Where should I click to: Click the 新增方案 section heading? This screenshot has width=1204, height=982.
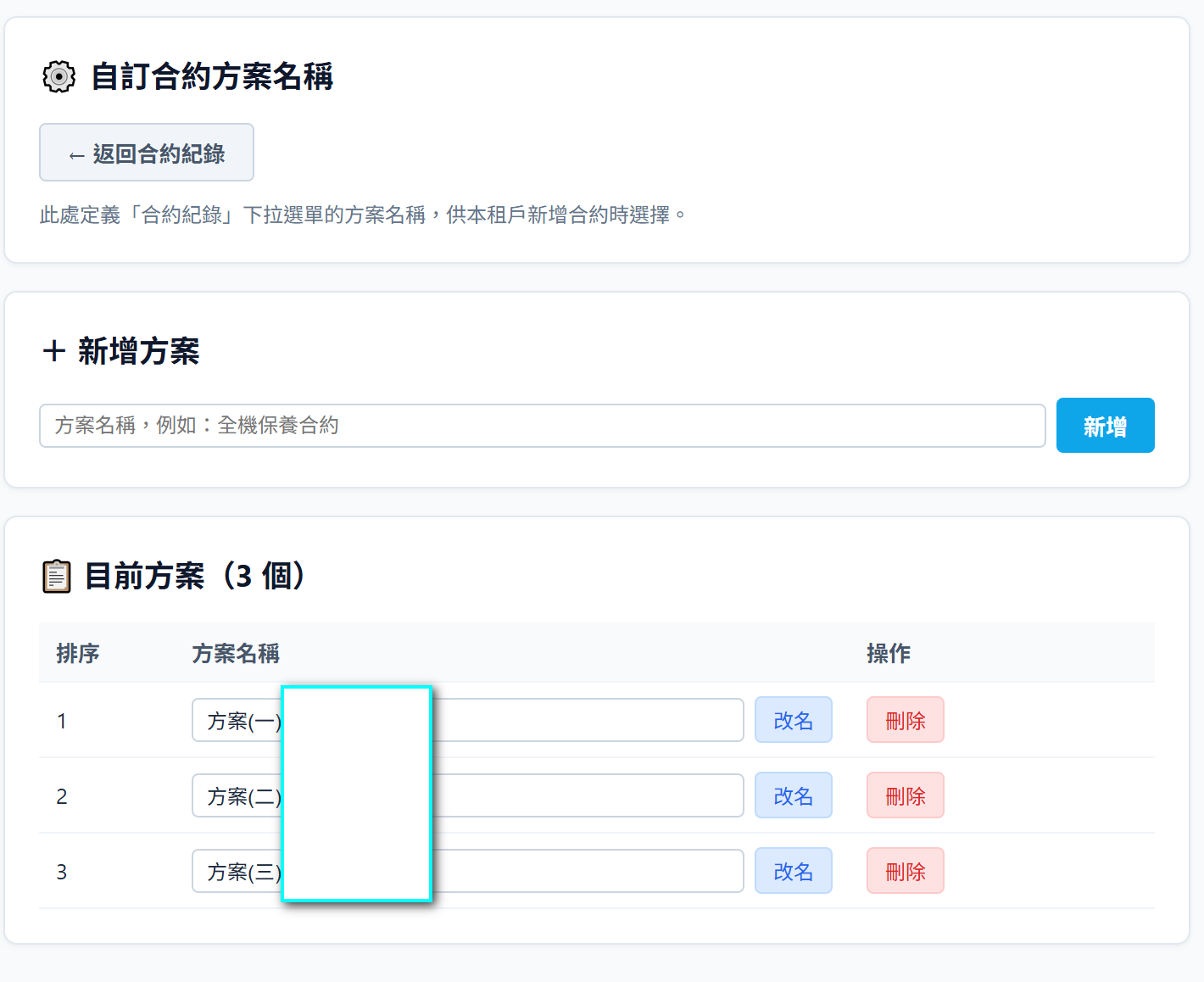139,351
